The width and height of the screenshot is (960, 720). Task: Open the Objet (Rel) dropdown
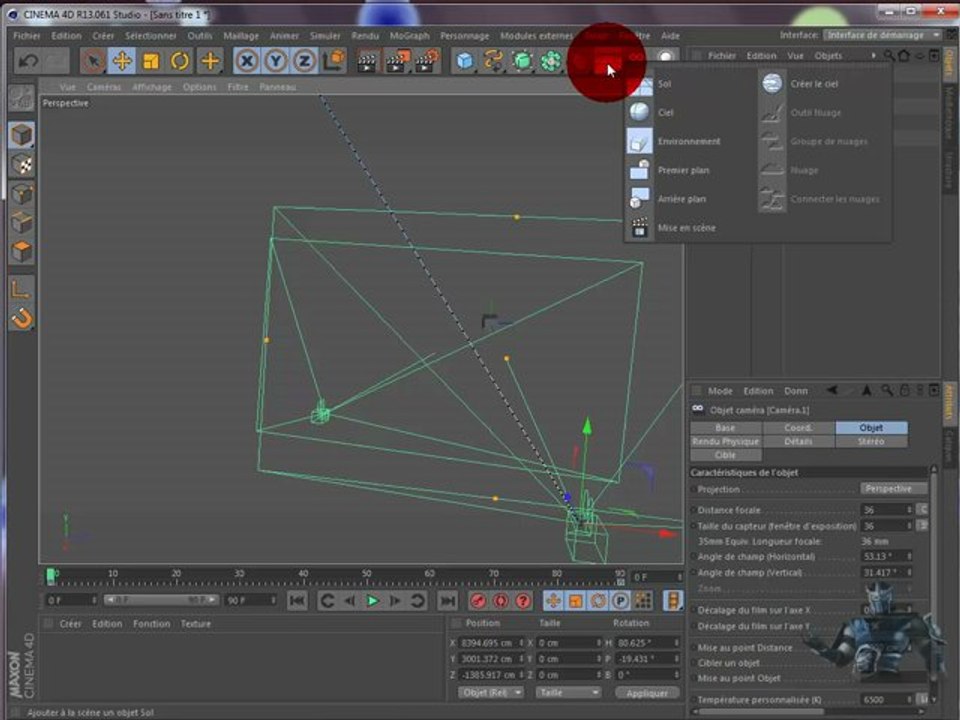pos(493,692)
